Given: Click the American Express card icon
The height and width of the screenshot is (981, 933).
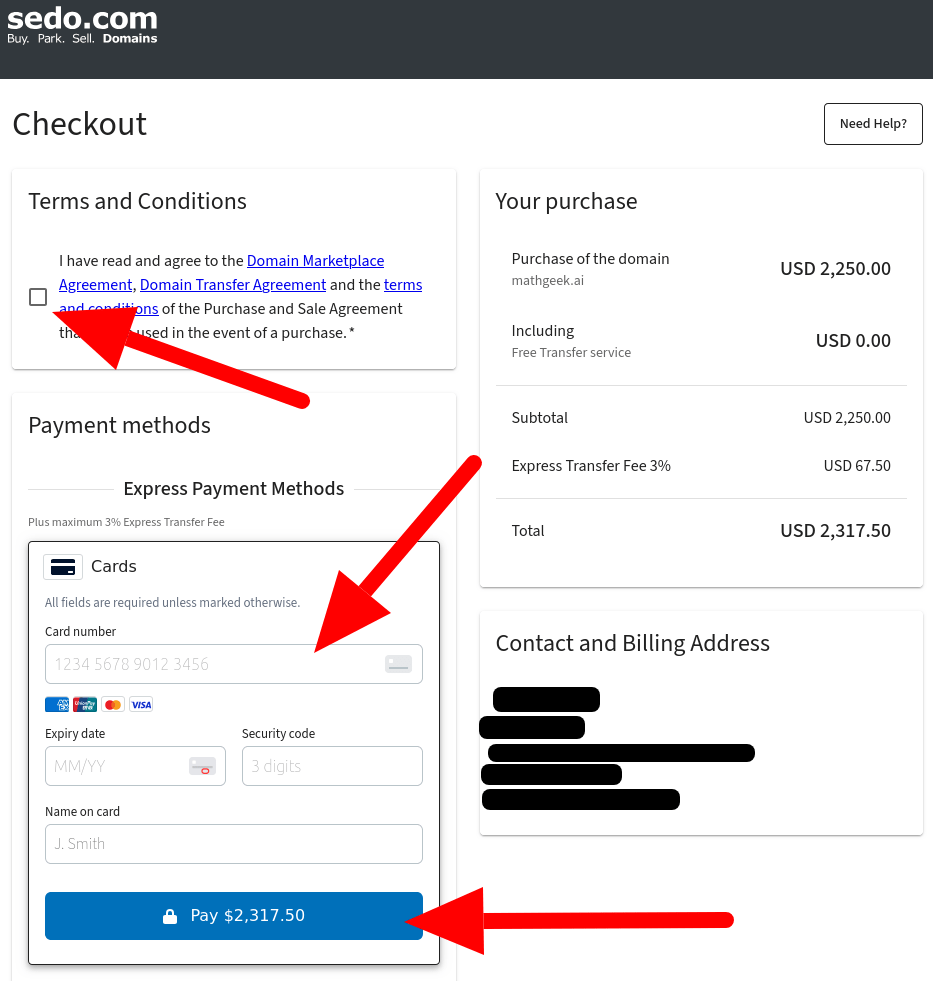Looking at the screenshot, I should [57, 705].
